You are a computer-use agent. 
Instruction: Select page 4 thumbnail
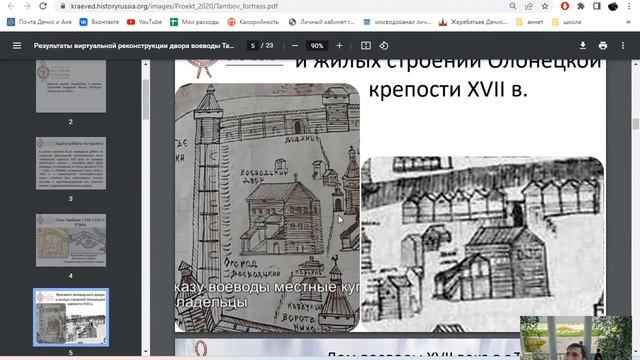pyautogui.click(x=71, y=240)
